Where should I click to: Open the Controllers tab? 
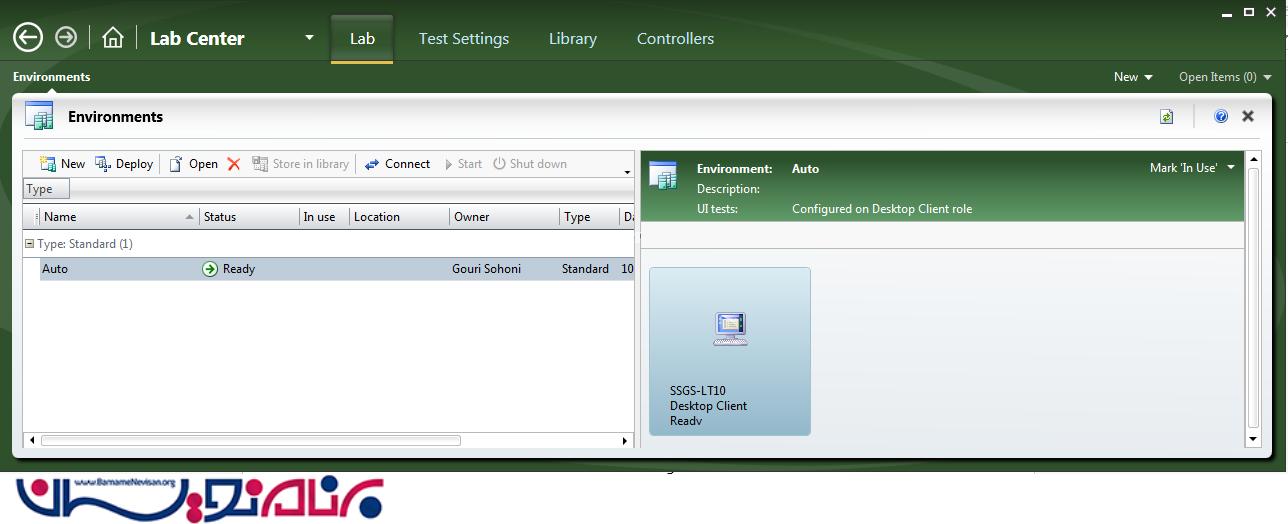pyautogui.click(x=675, y=39)
